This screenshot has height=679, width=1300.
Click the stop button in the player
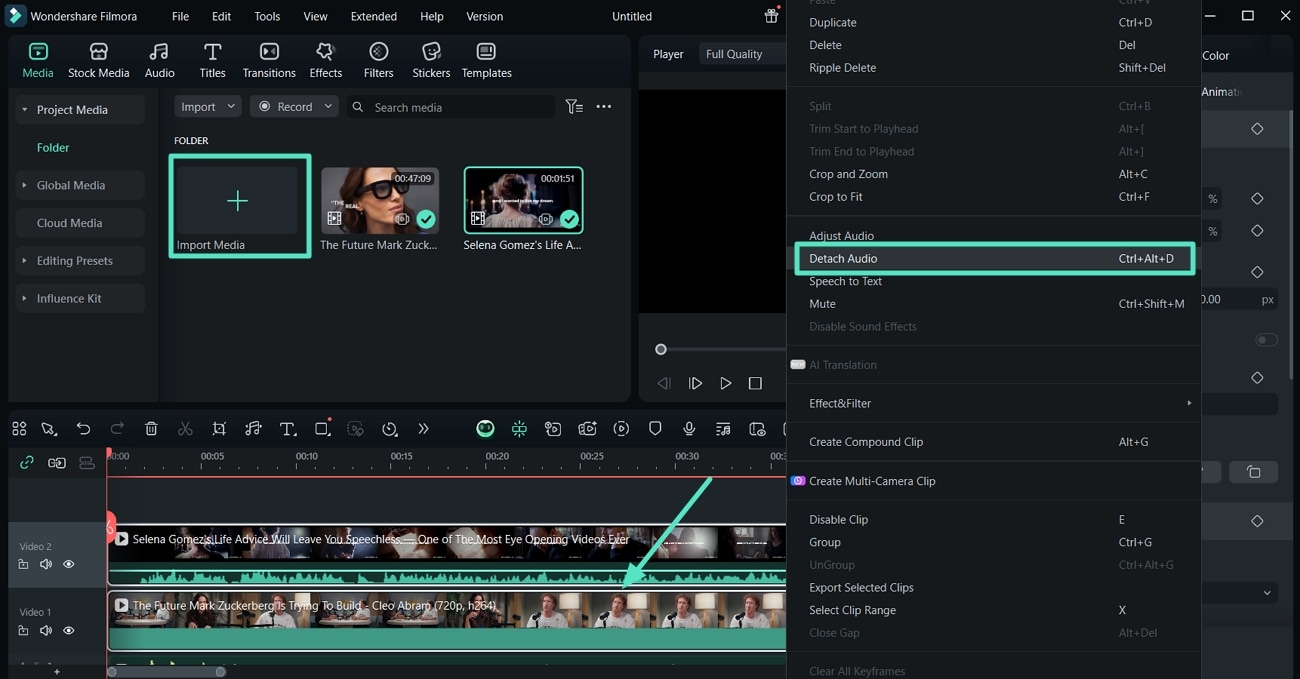755,383
